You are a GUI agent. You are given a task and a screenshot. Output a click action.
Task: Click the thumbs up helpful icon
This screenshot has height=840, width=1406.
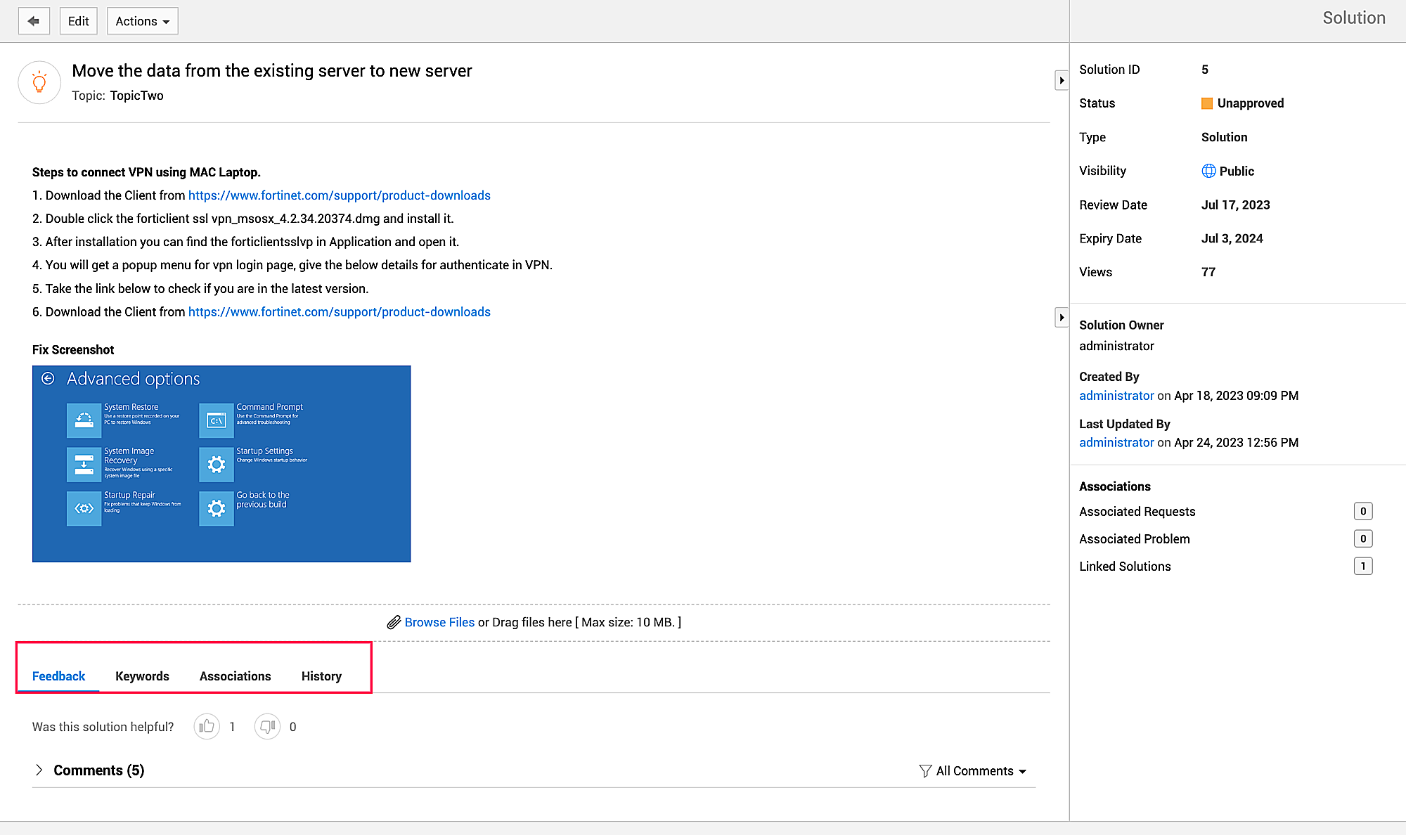point(207,726)
